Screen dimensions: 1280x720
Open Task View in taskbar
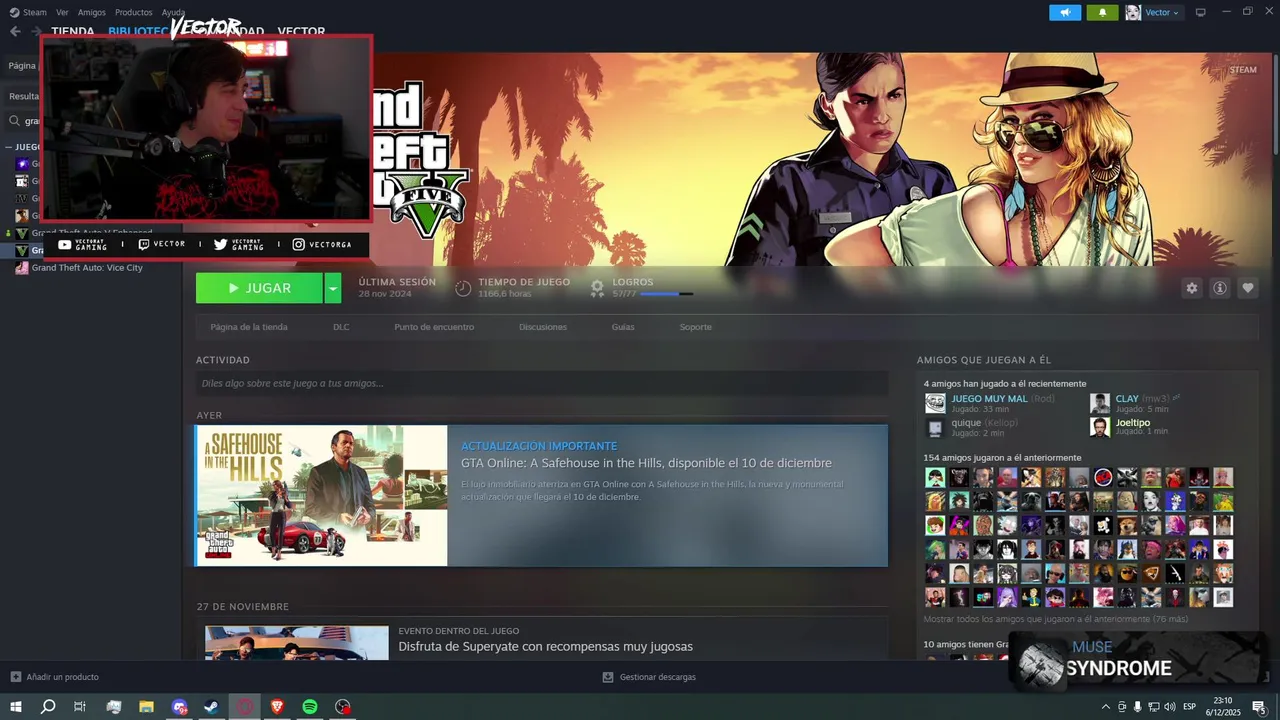(x=80, y=707)
